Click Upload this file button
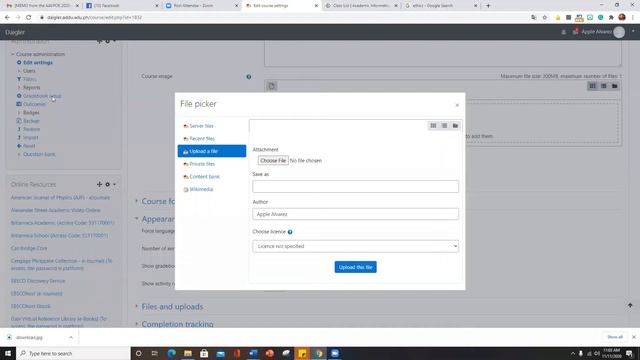 tap(356, 267)
